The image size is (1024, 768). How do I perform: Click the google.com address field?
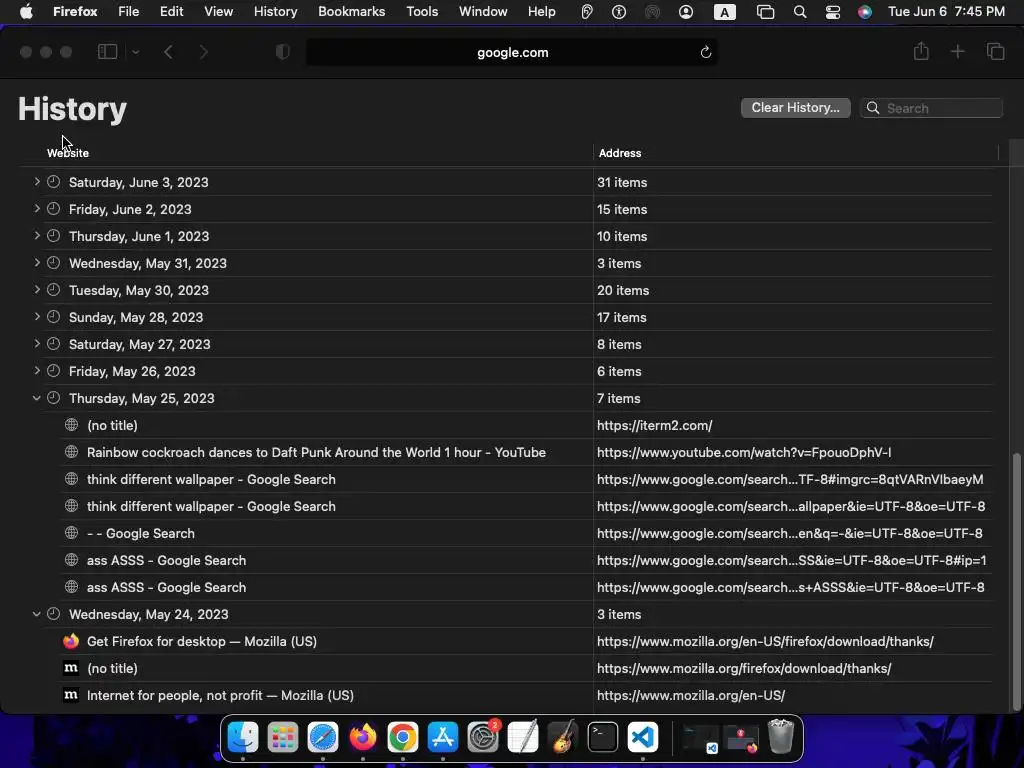(512, 52)
